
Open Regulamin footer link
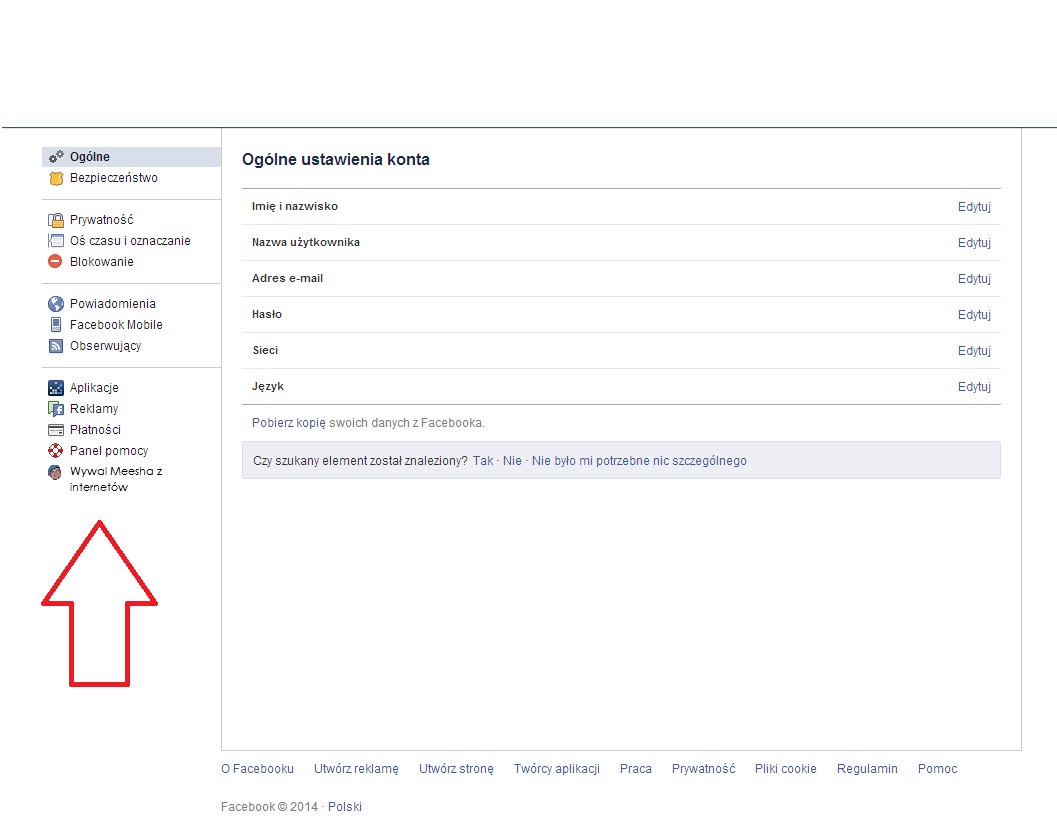867,769
